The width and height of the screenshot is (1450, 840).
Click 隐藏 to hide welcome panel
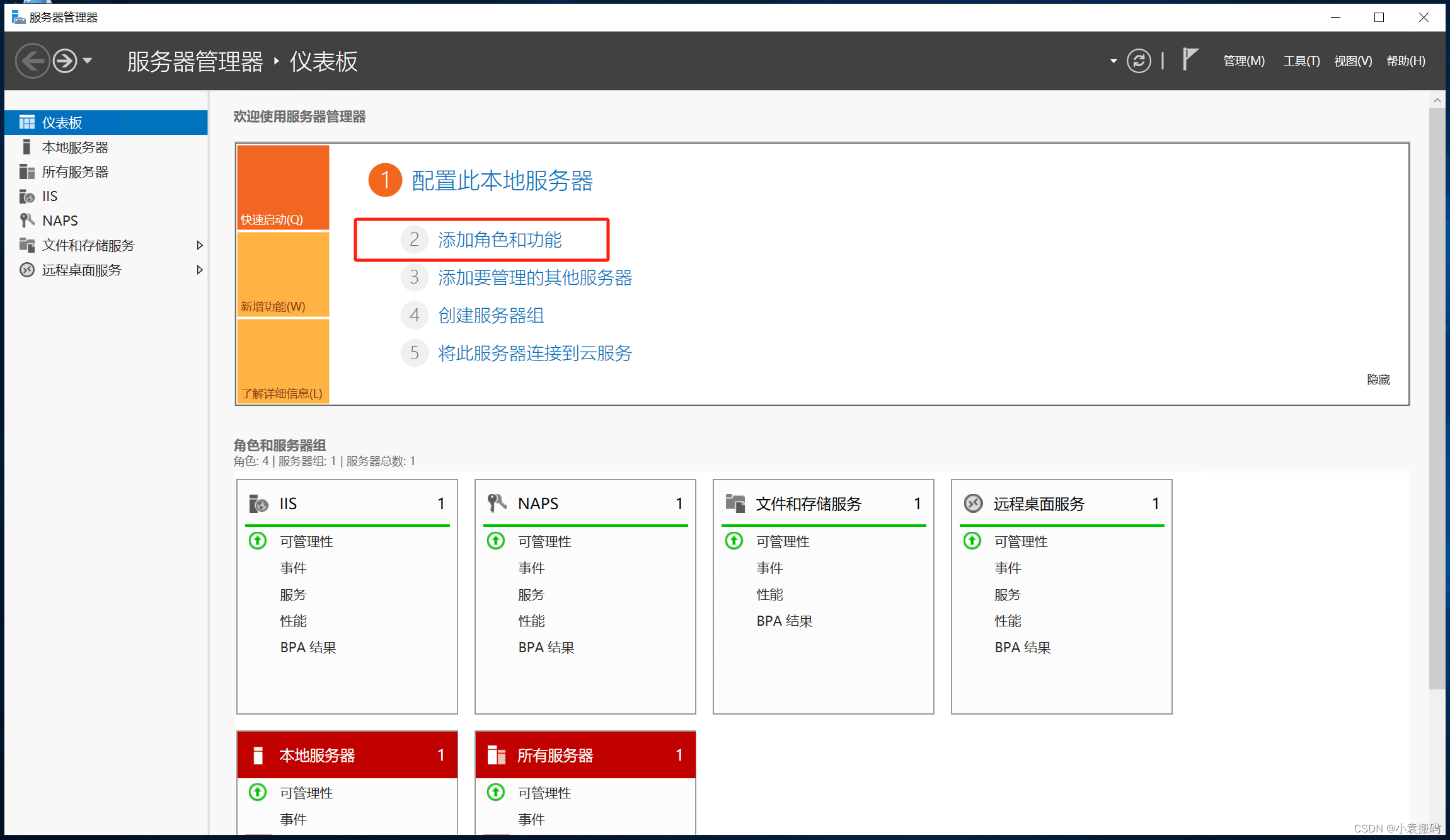pos(1378,379)
